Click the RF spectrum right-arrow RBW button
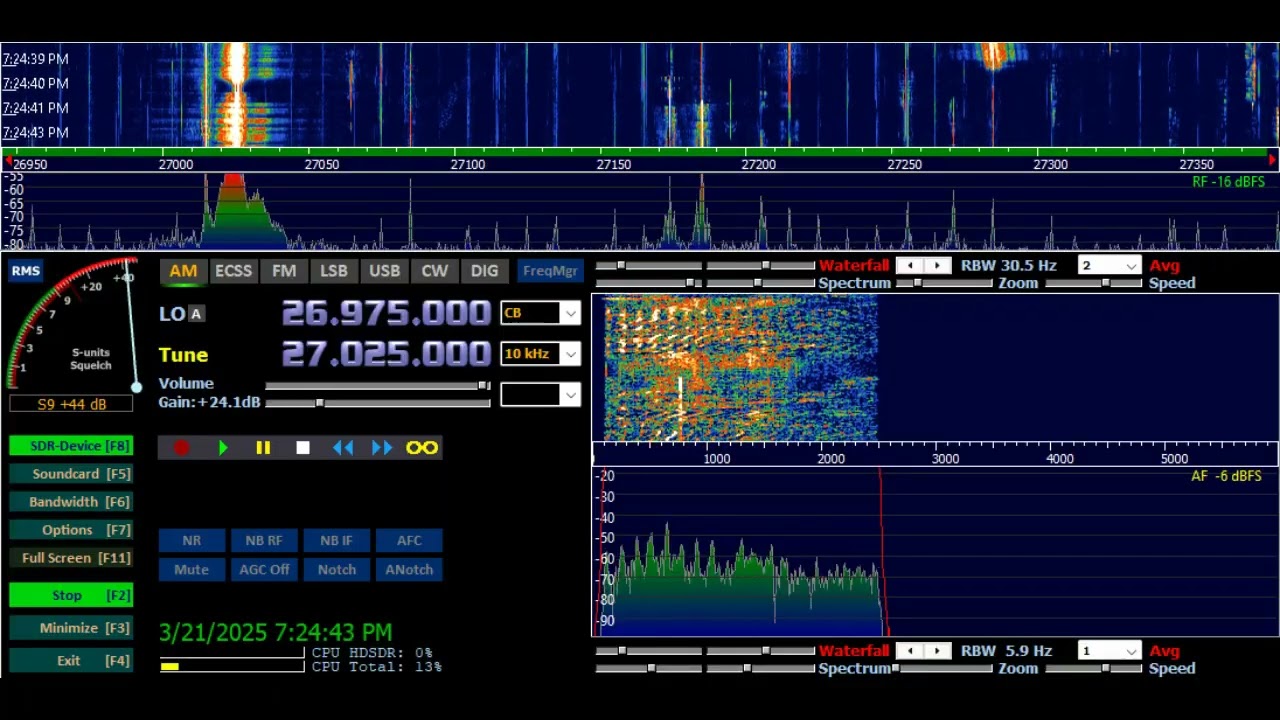 [x=937, y=266]
